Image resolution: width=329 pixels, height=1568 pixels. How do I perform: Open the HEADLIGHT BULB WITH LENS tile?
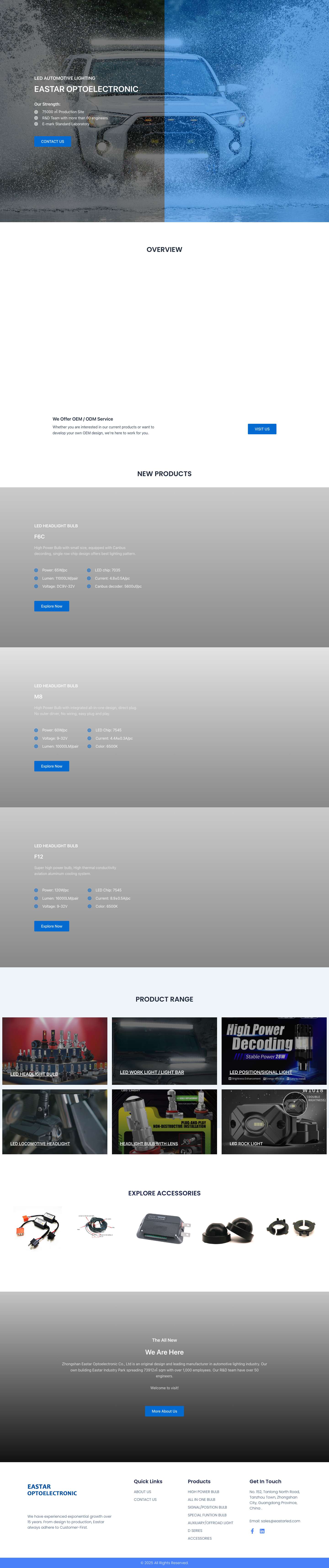click(x=164, y=1122)
